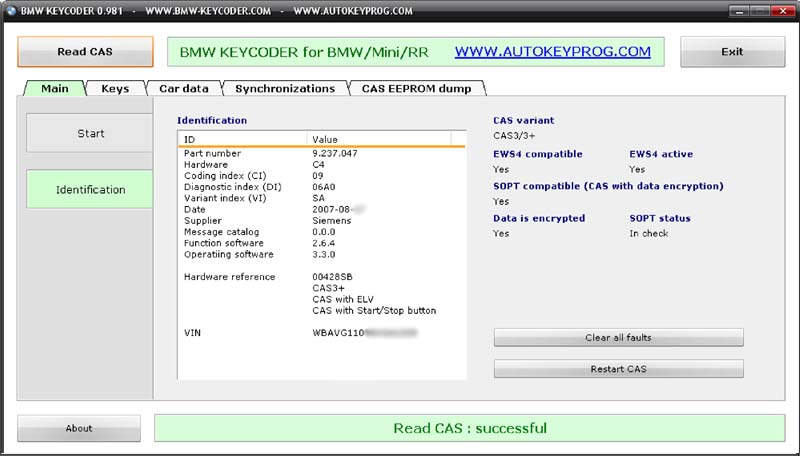Select the Identification side button

point(90,189)
